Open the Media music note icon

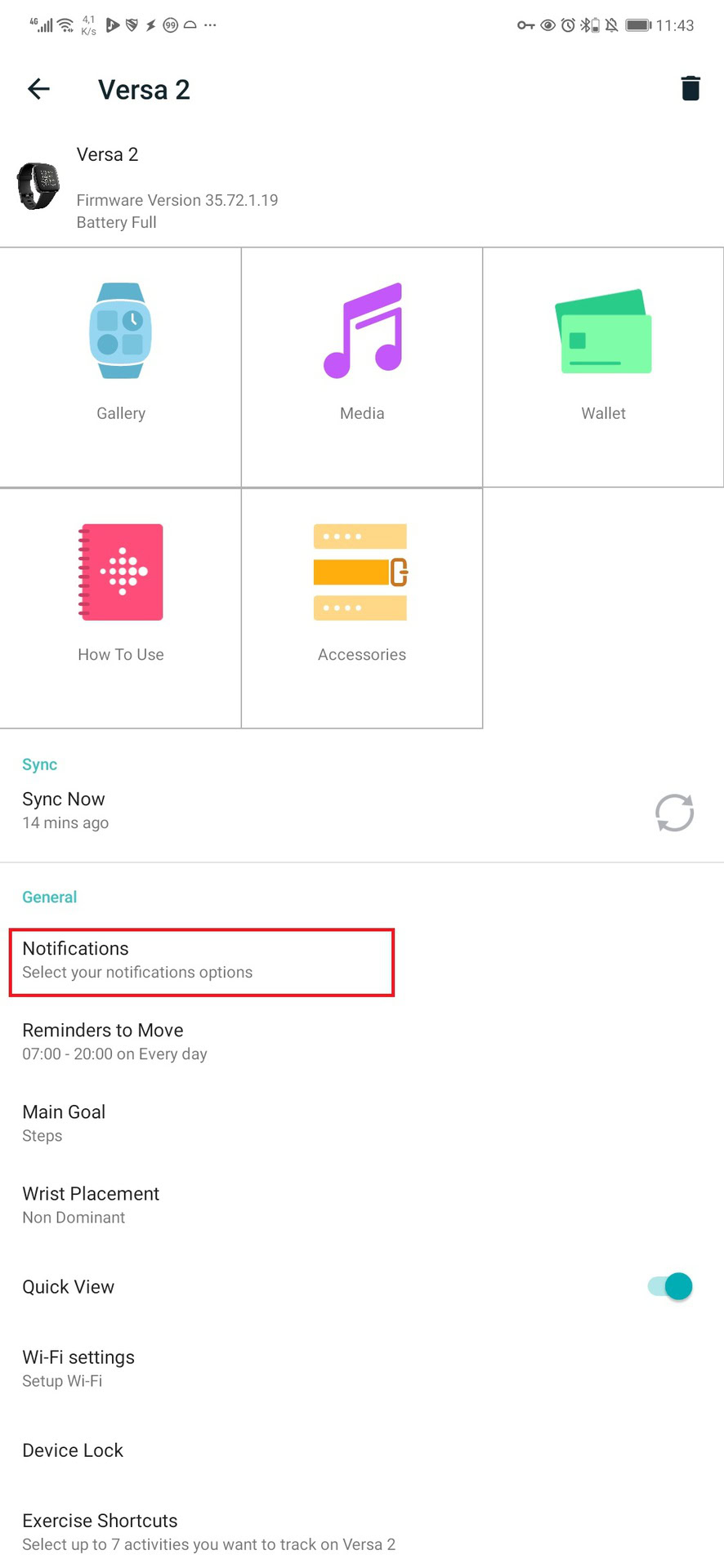tap(363, 331)
